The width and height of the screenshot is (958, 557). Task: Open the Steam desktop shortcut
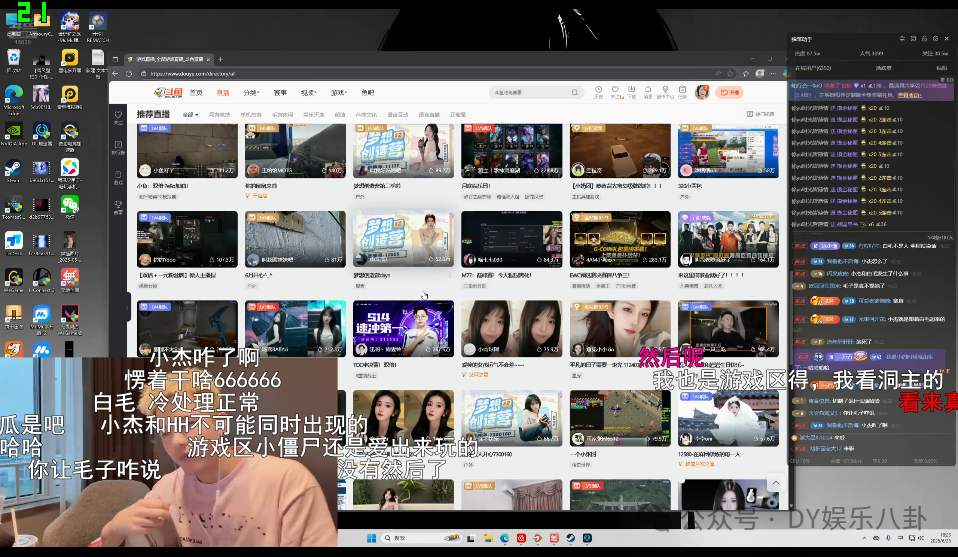point(13,171)
